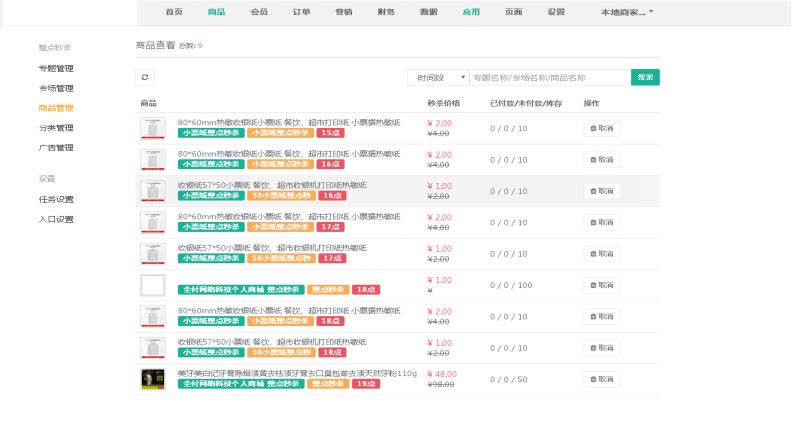This screenshot has height=433, width=792.
Task: Cancel the ¥1.00 product with 100 stock
Action: [602, 285]
